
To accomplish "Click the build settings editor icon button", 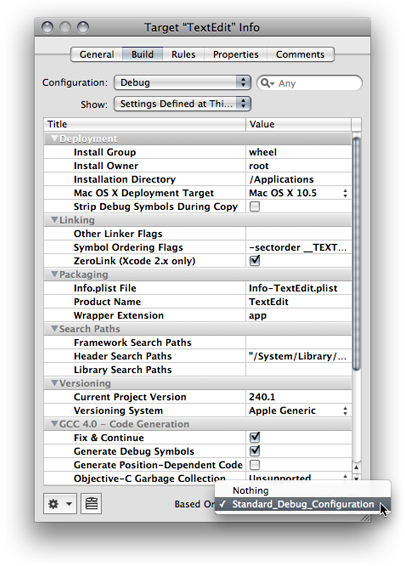I will [x=91, y=503].
